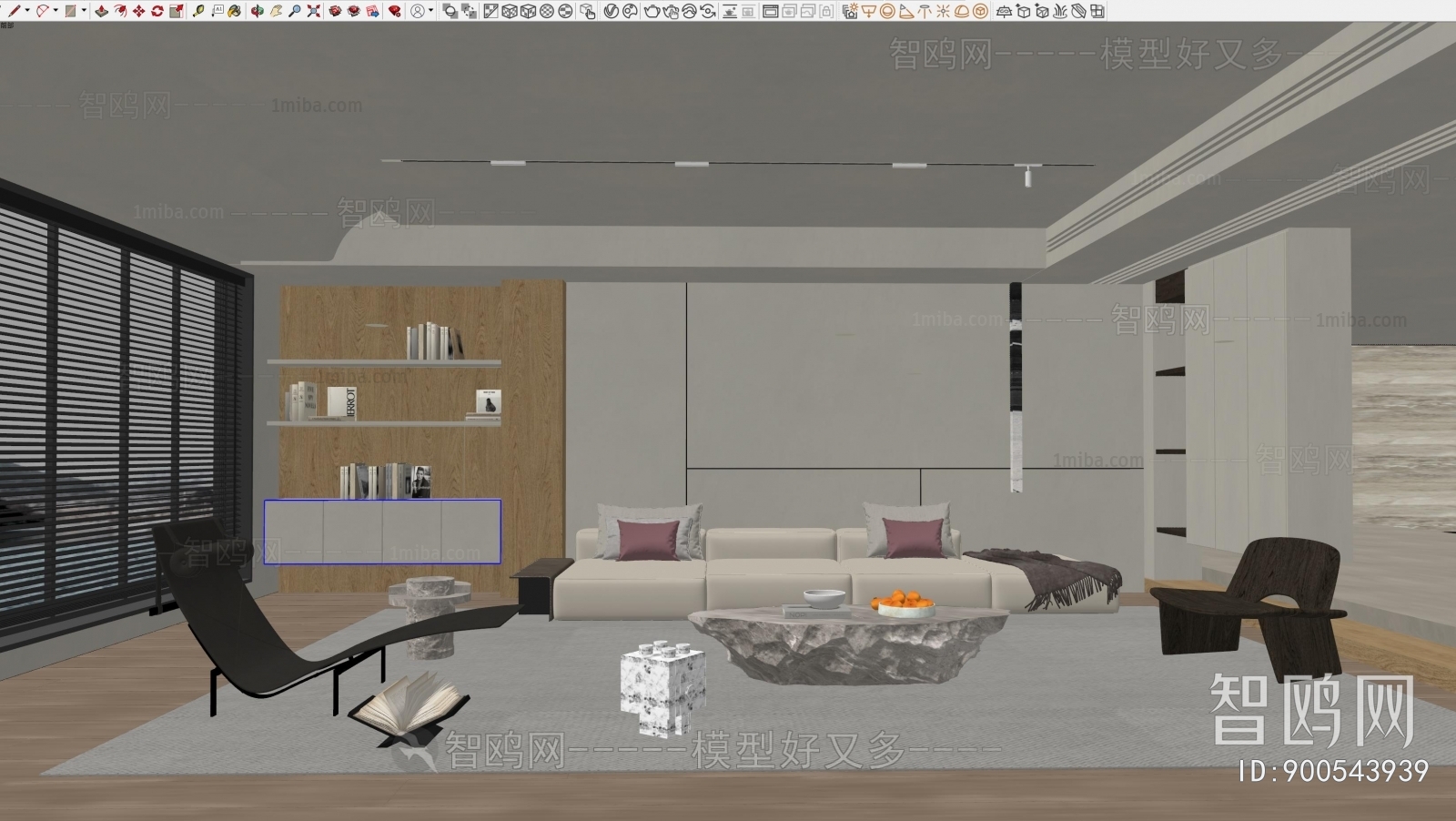This screenshot has width=1456, height=821.
Task: Start V-Ray interactive render
Action: pos(671,11)
